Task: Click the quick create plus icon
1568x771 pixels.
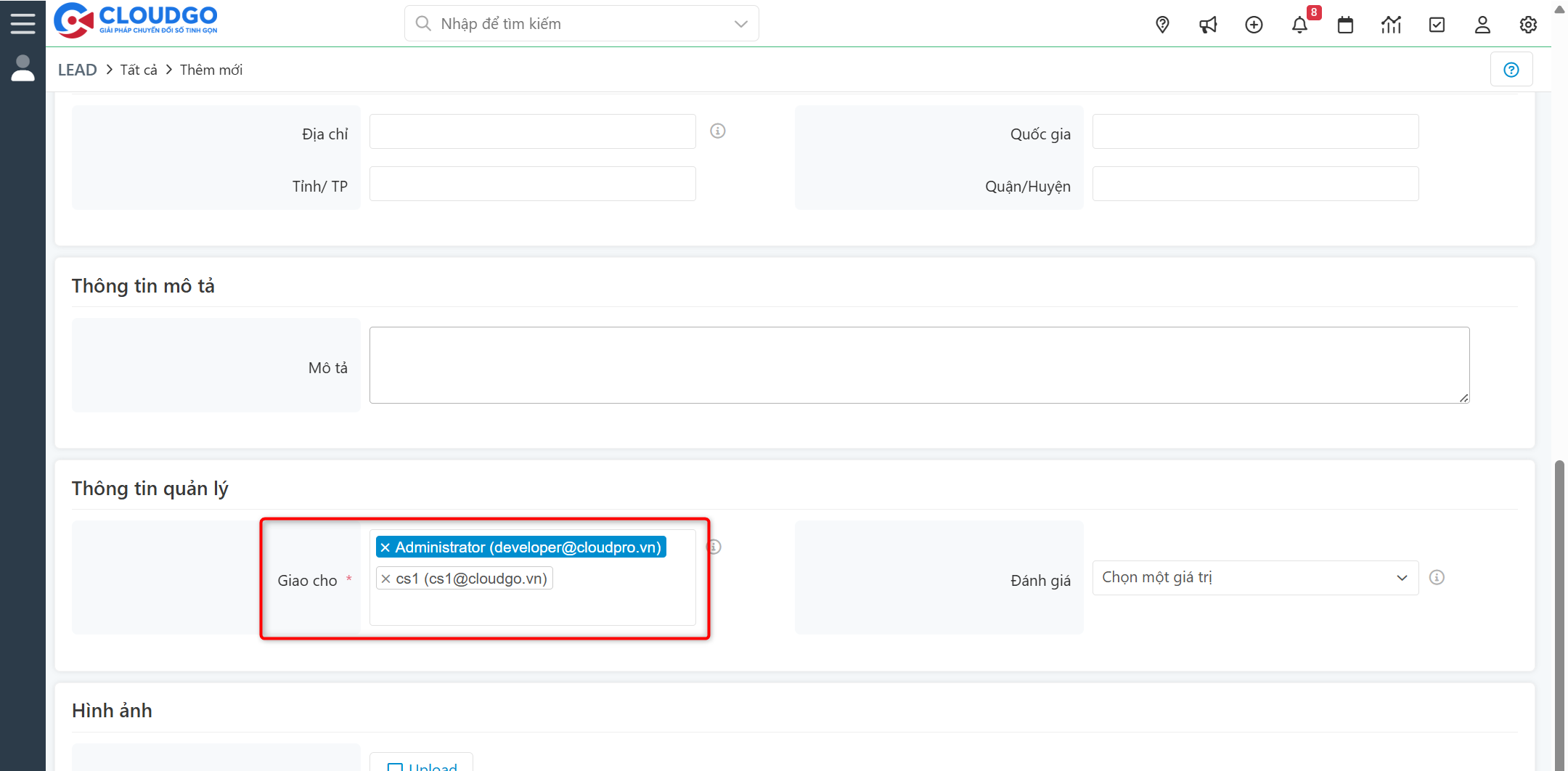Action: (x=1254, y=25)
